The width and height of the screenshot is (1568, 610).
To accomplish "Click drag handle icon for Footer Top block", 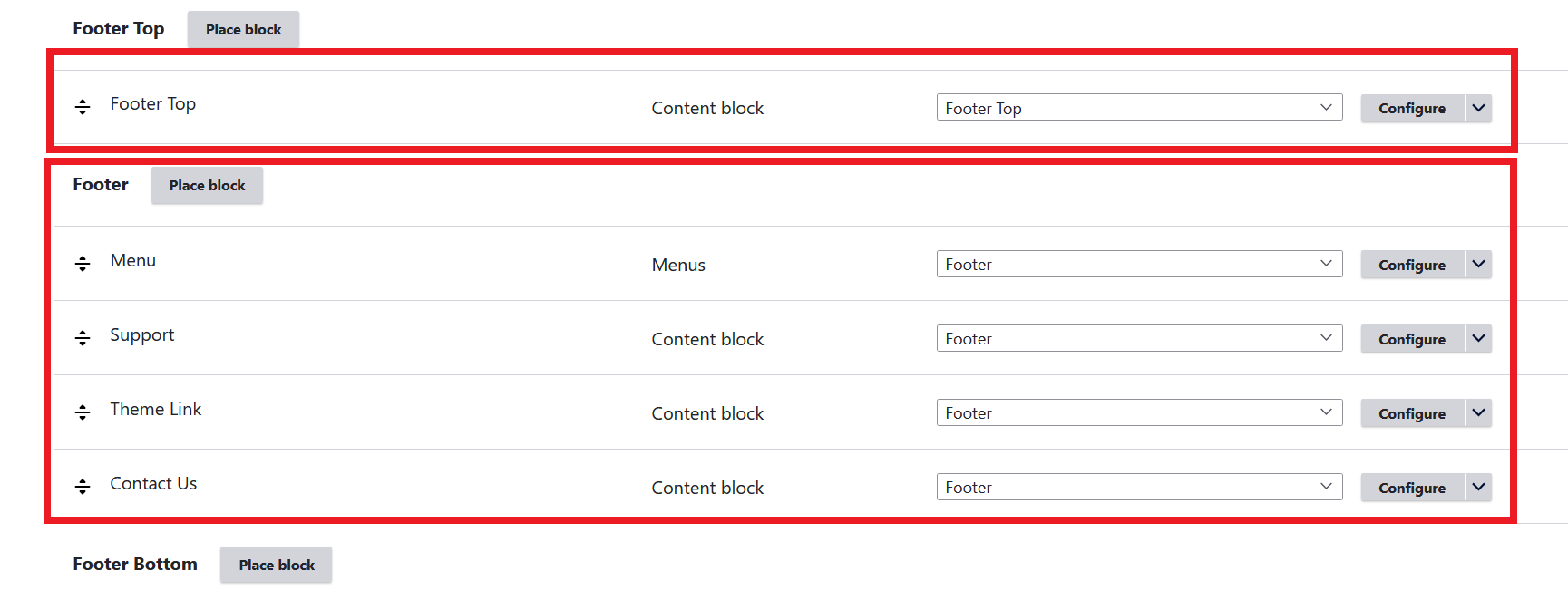I will 83,107.
